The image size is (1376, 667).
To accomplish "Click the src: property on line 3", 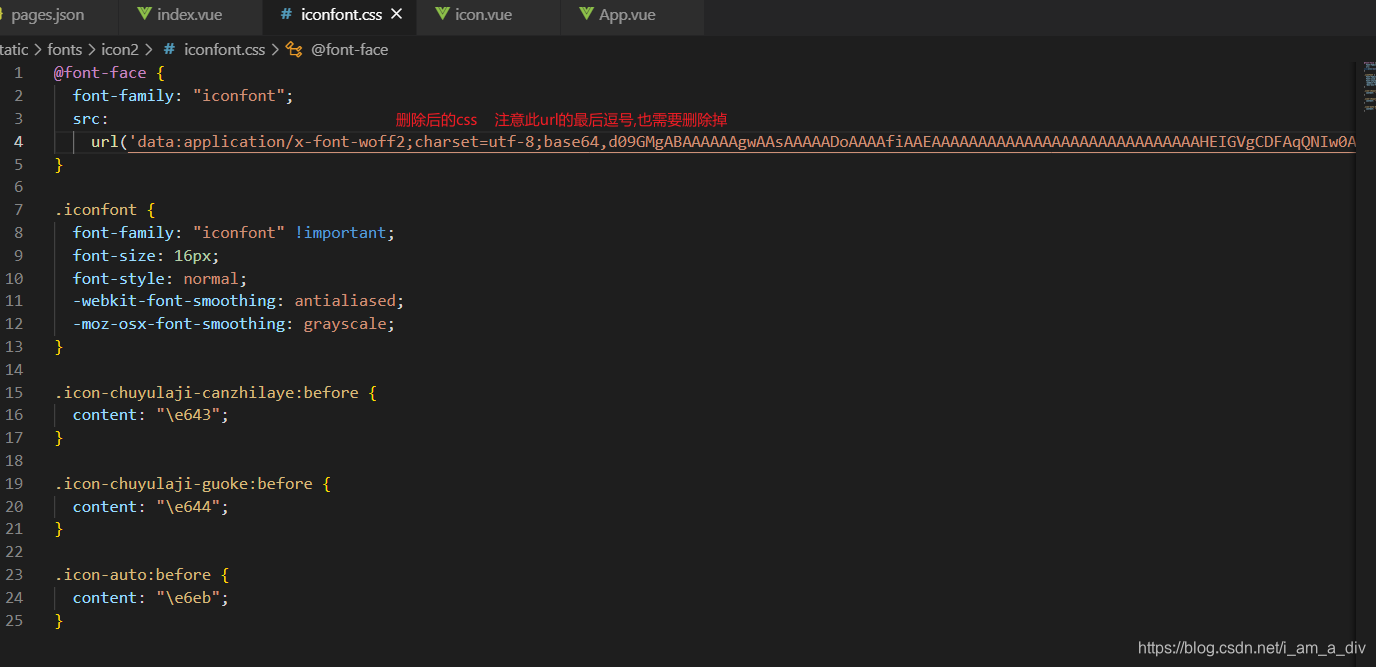I will (91, 119).
